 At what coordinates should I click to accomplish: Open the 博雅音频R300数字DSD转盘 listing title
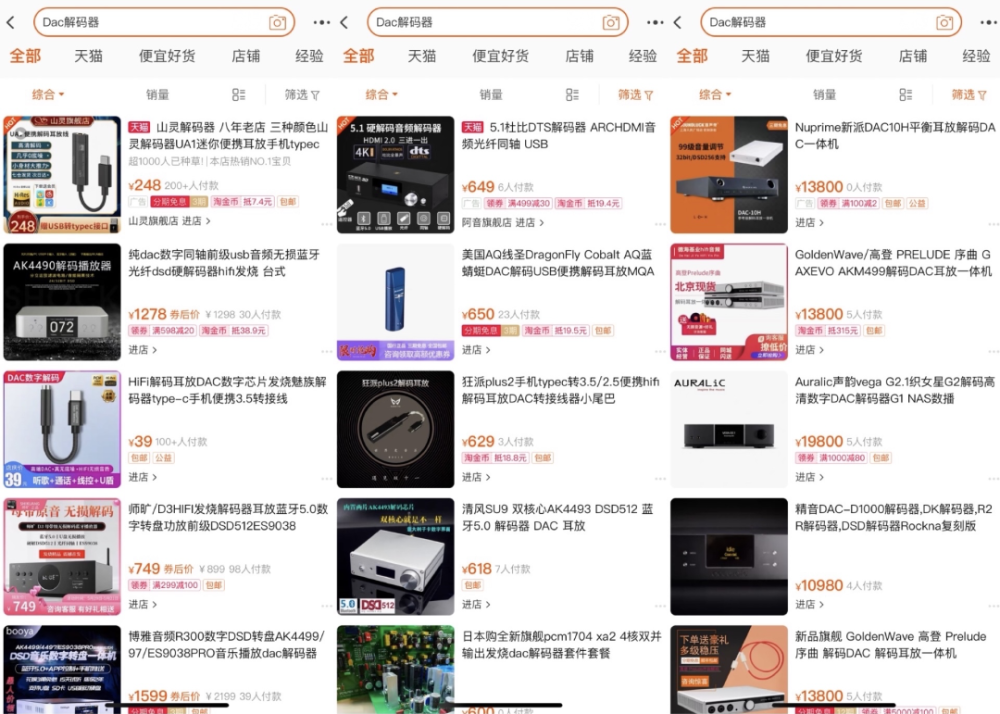[226, 645]
